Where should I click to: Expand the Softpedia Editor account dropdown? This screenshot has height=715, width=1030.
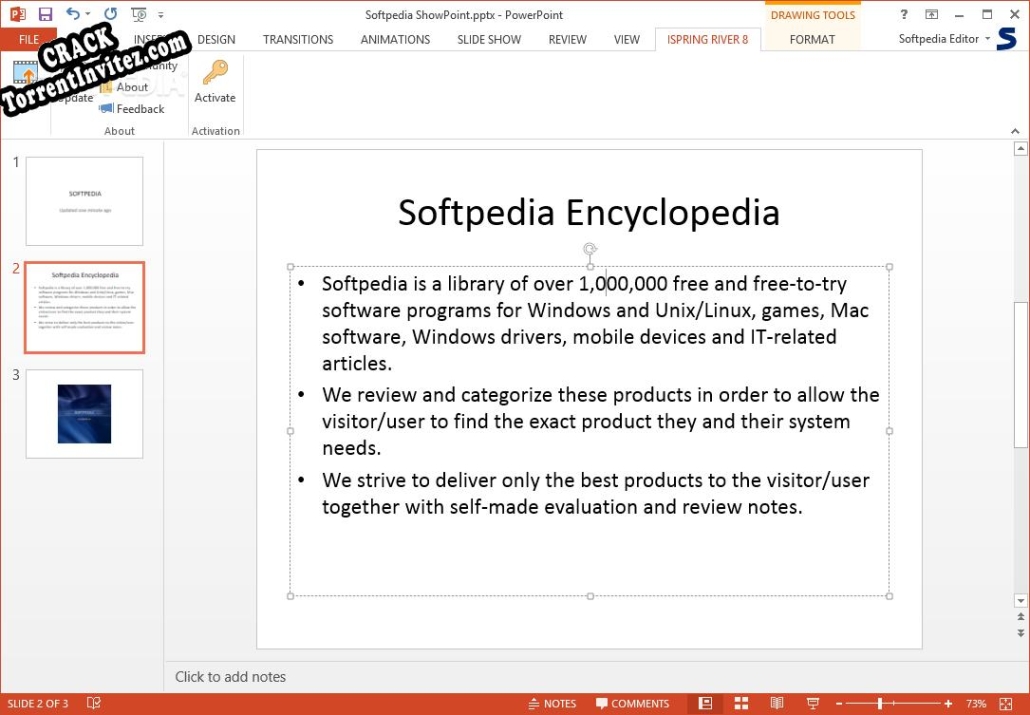pyautogui.click(x=988, y=39)
